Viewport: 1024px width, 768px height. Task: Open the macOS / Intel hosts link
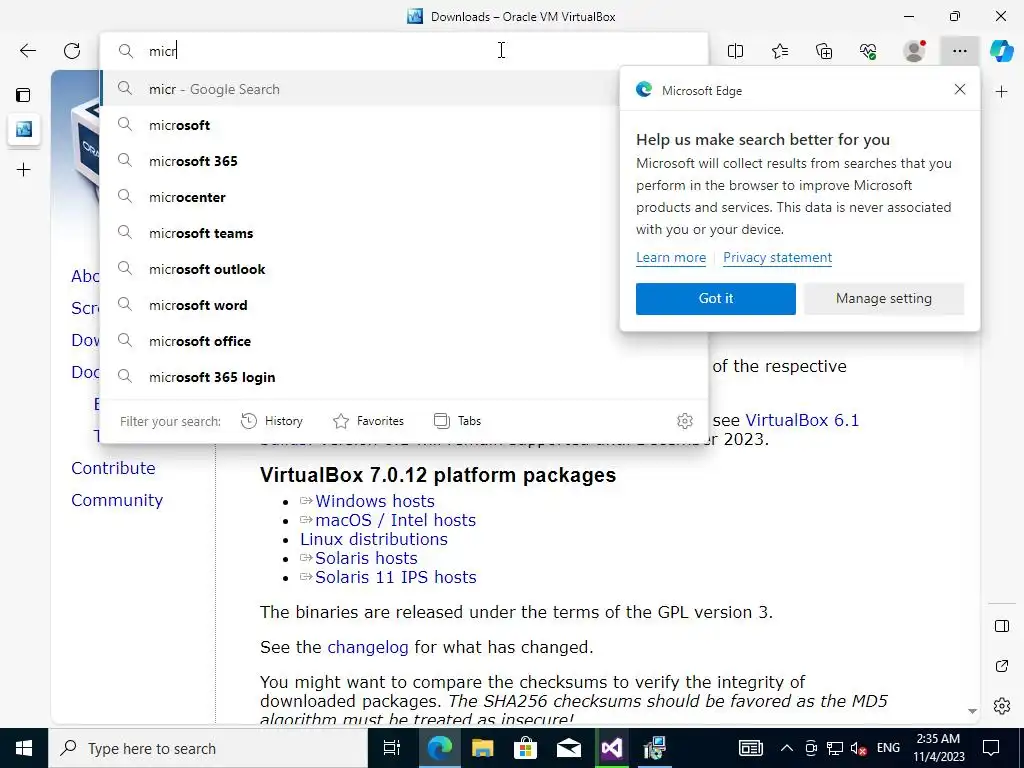[x=395, y=520]
